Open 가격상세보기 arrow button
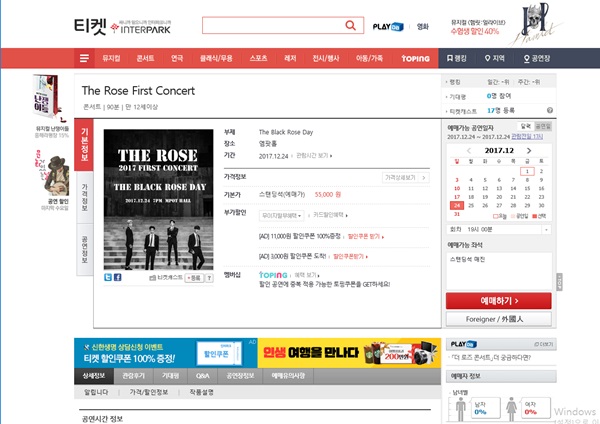 click(406, 178)
